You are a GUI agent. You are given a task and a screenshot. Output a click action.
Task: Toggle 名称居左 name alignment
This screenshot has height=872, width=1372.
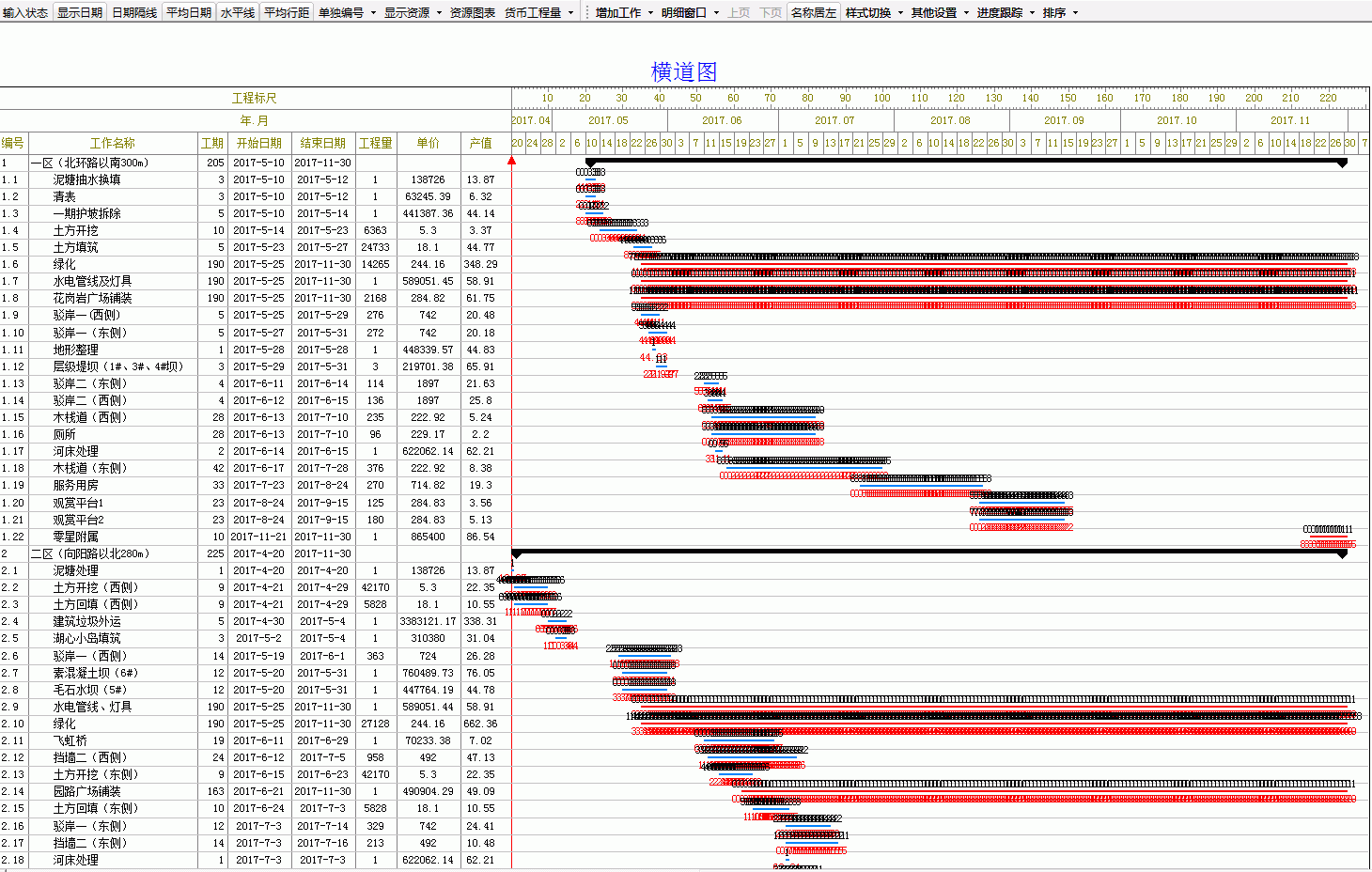click(x=813, y=12)
